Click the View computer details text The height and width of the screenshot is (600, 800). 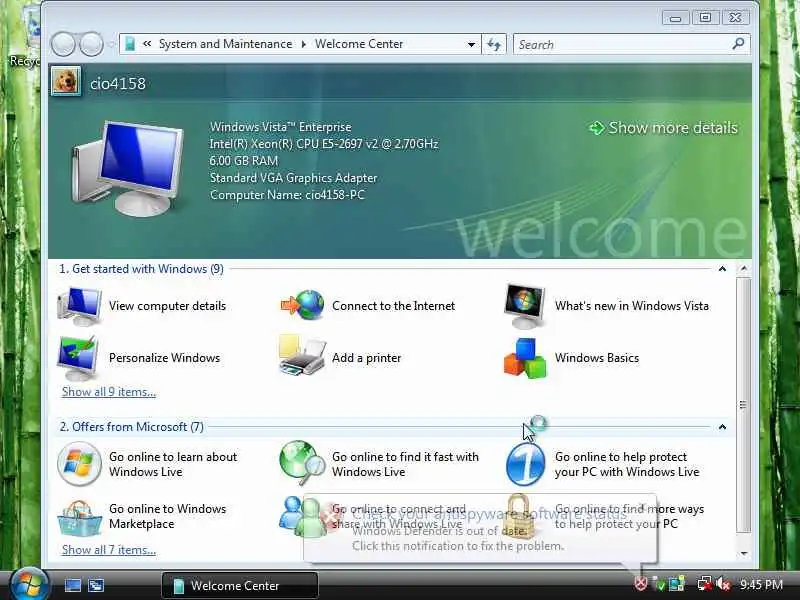pyautogui.click(x=167, y=306)
